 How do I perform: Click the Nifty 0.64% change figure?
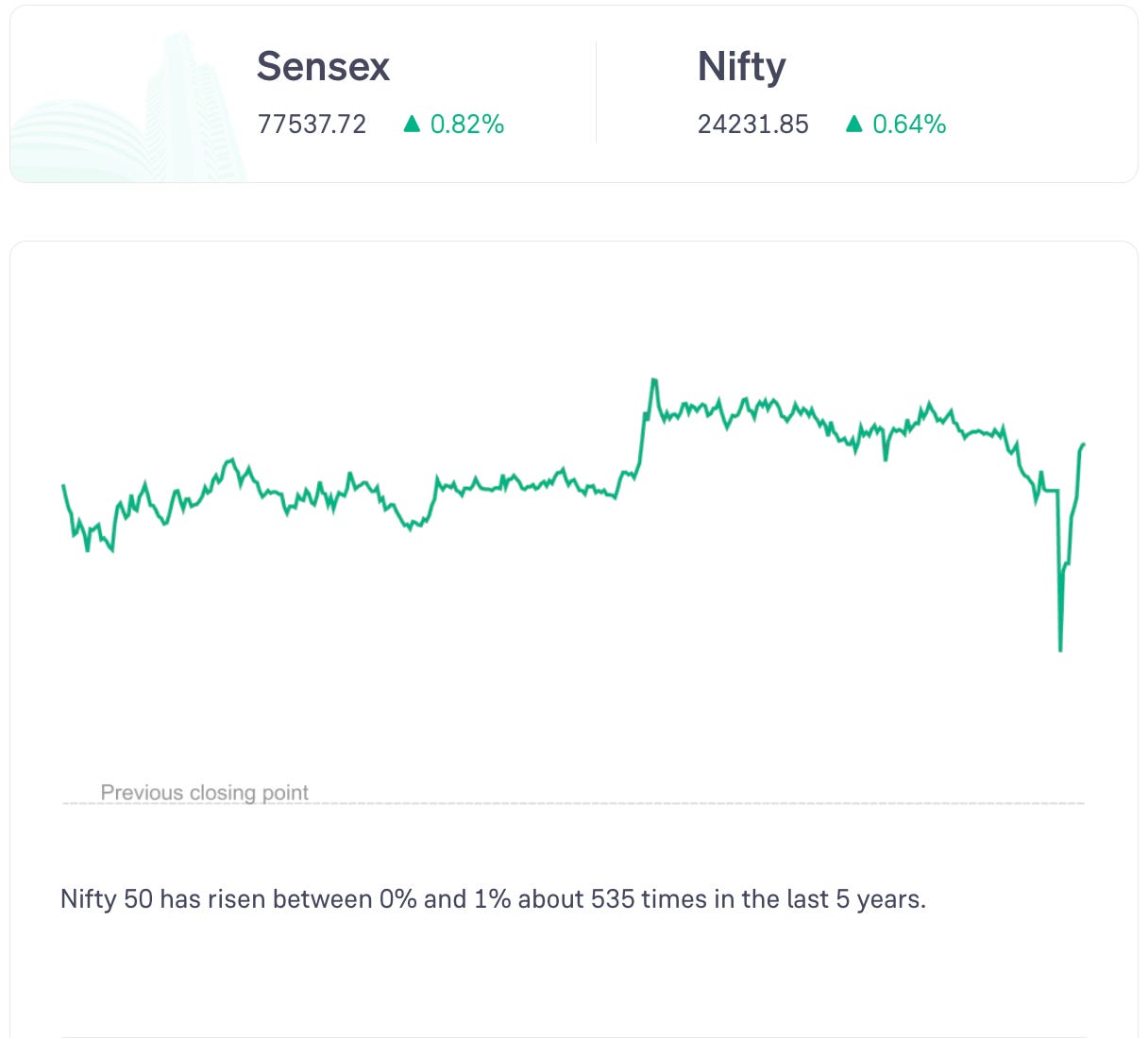909,125
